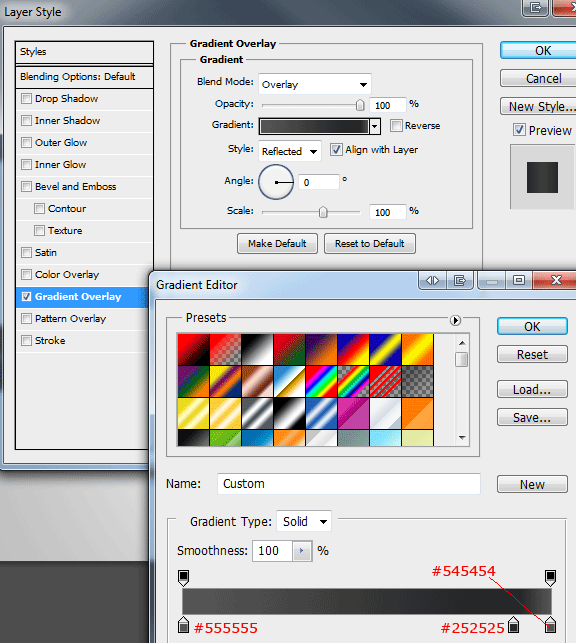The image size is (576, 643).
Task: Click OK in the Gradient Editor
Action: click(532, 326)
